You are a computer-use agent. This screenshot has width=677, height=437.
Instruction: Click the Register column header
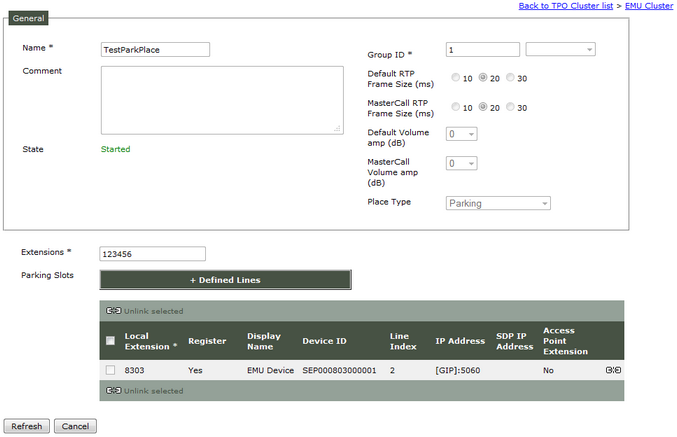click(207, 341)
